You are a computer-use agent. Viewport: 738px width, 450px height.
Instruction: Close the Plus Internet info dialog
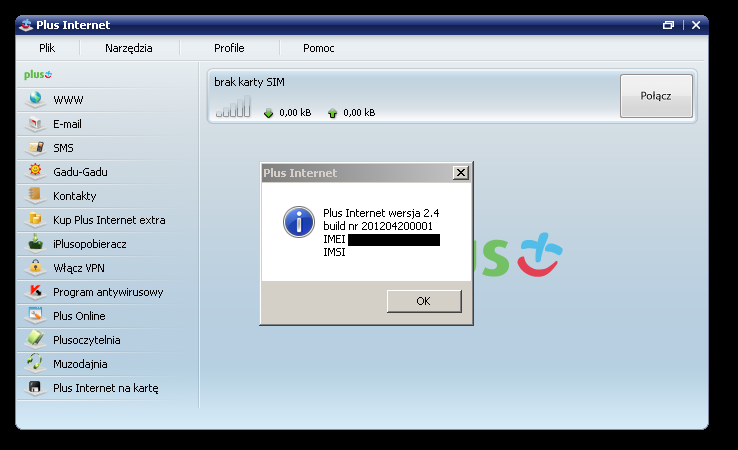pyautogui.click(x=461, y=173)
